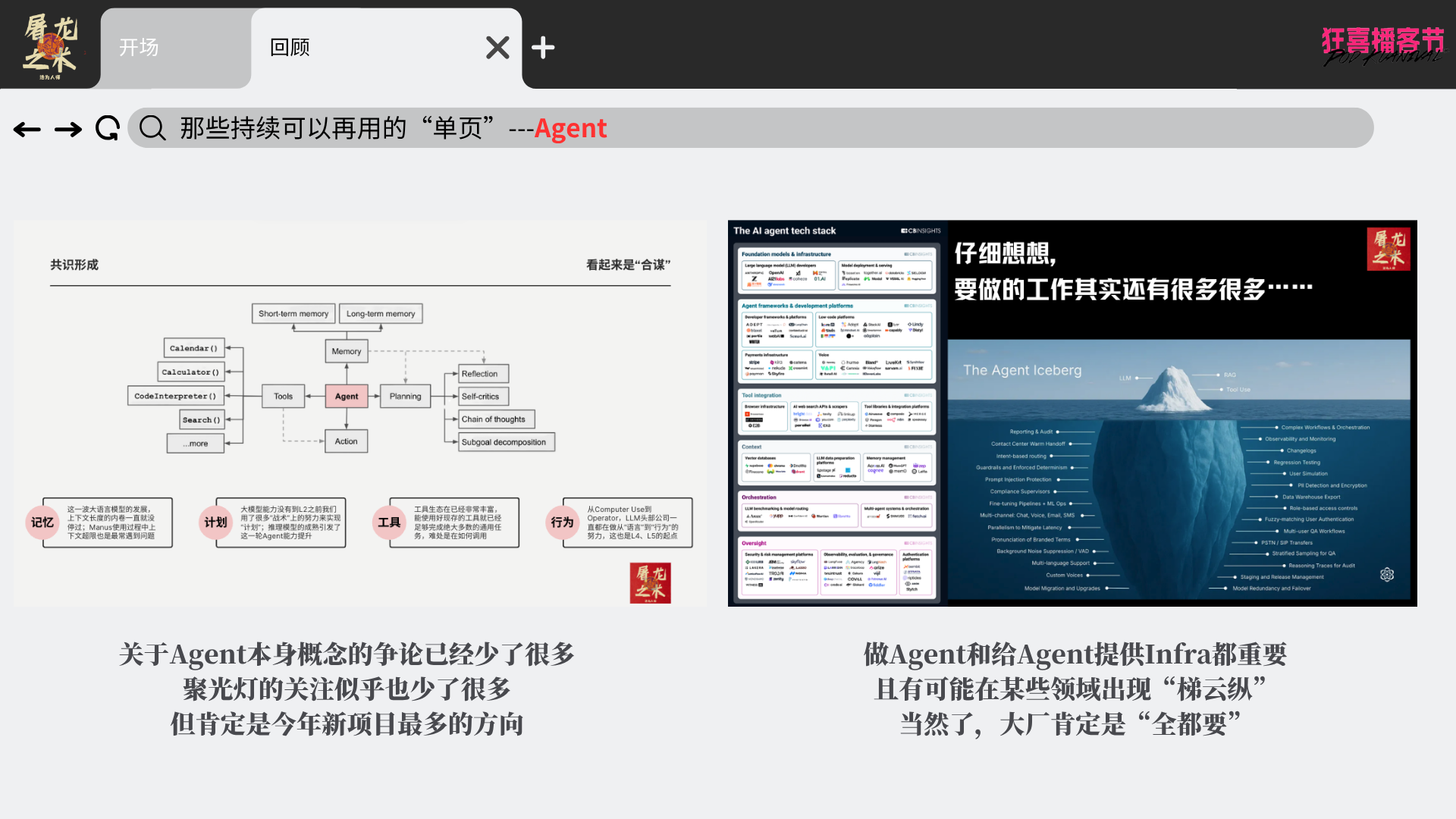Click the pink Agent box in diagram
This screenshot has width=1456, height=819.
tap(347, 396)
